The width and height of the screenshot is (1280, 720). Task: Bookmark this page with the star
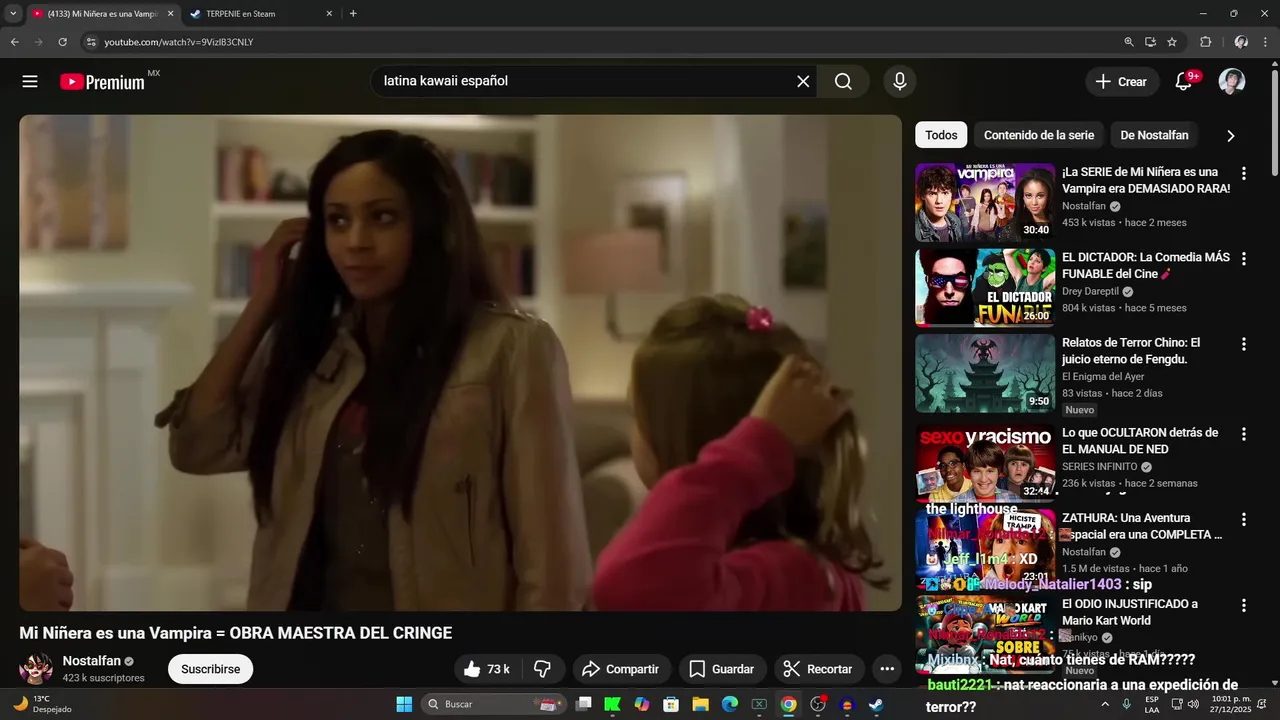pyautogui.click(x=1172, y=42)
